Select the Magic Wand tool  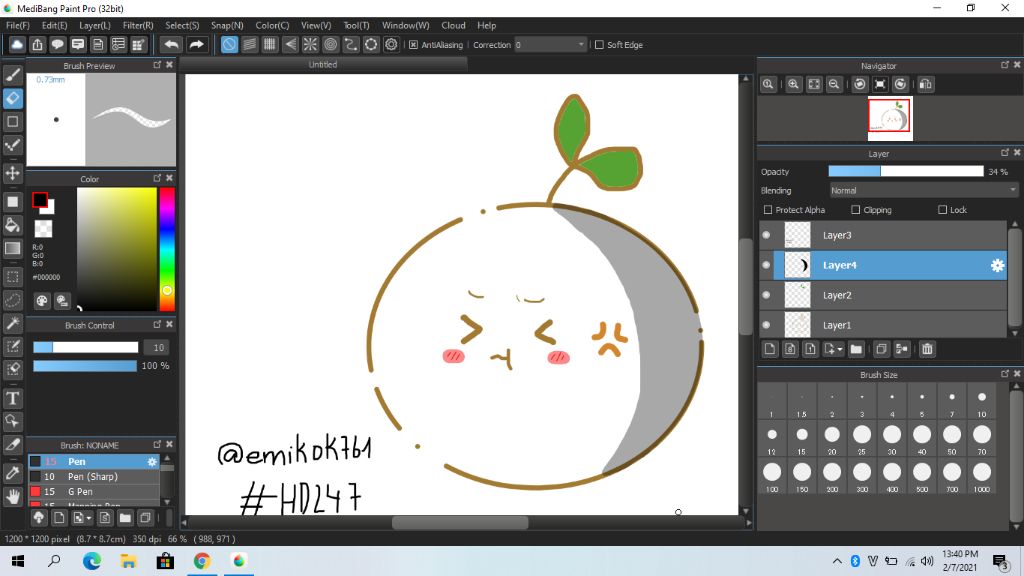13,323
